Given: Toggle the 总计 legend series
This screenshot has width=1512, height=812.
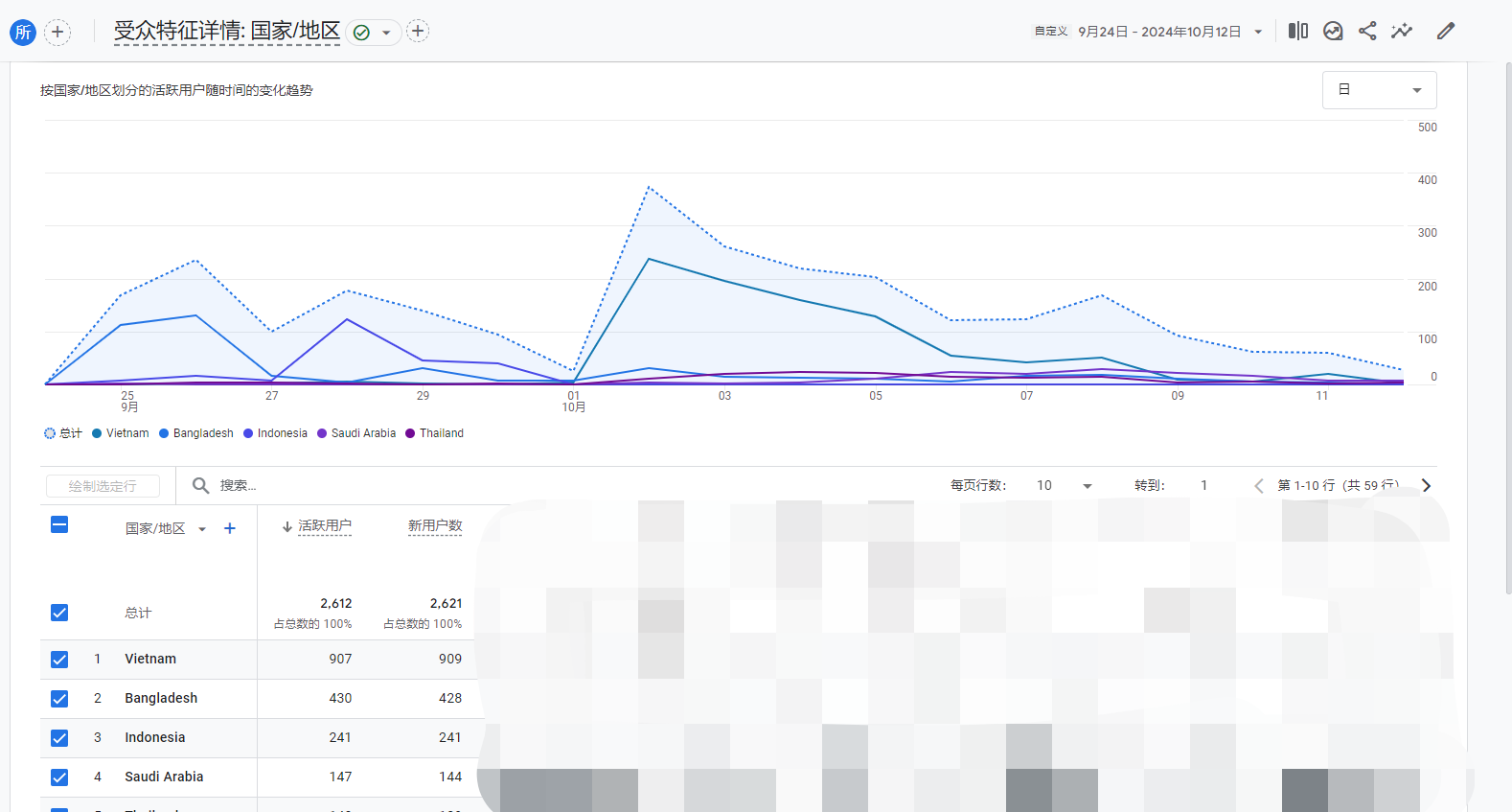Looking at the screenshot, I should [63, 433].
